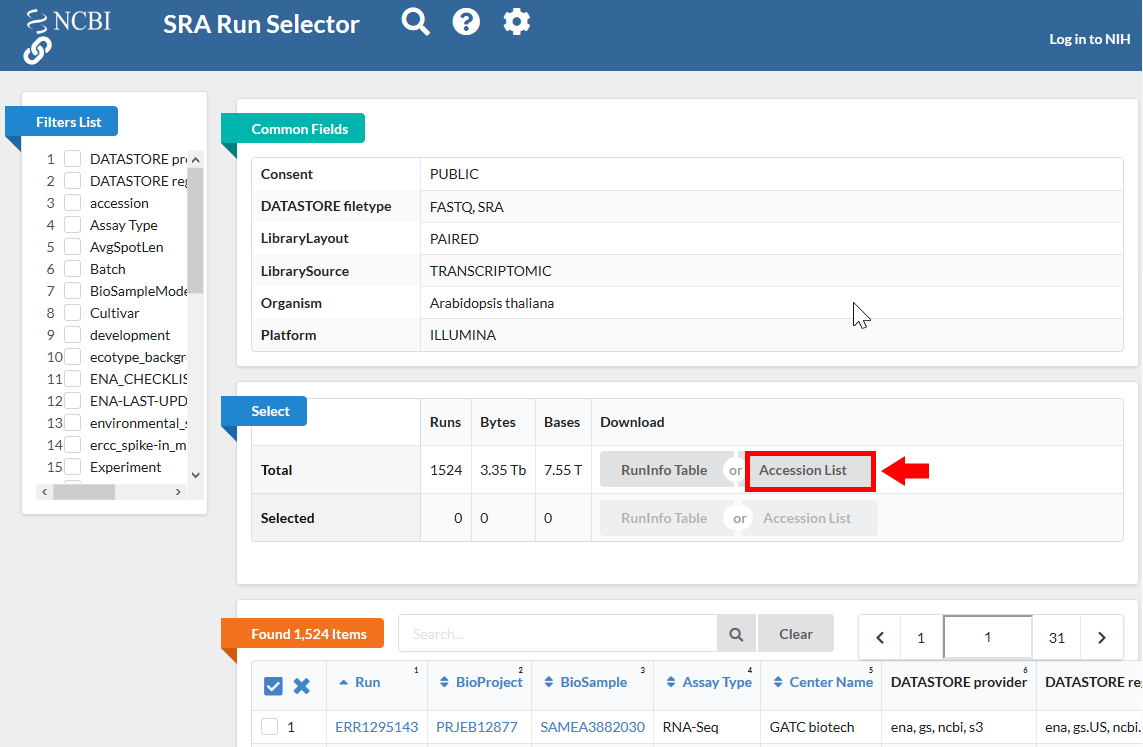Enable the ercc_spike-in filter checkbox
This screenshot has height=747, width=1143.
[x=72, y=445]
